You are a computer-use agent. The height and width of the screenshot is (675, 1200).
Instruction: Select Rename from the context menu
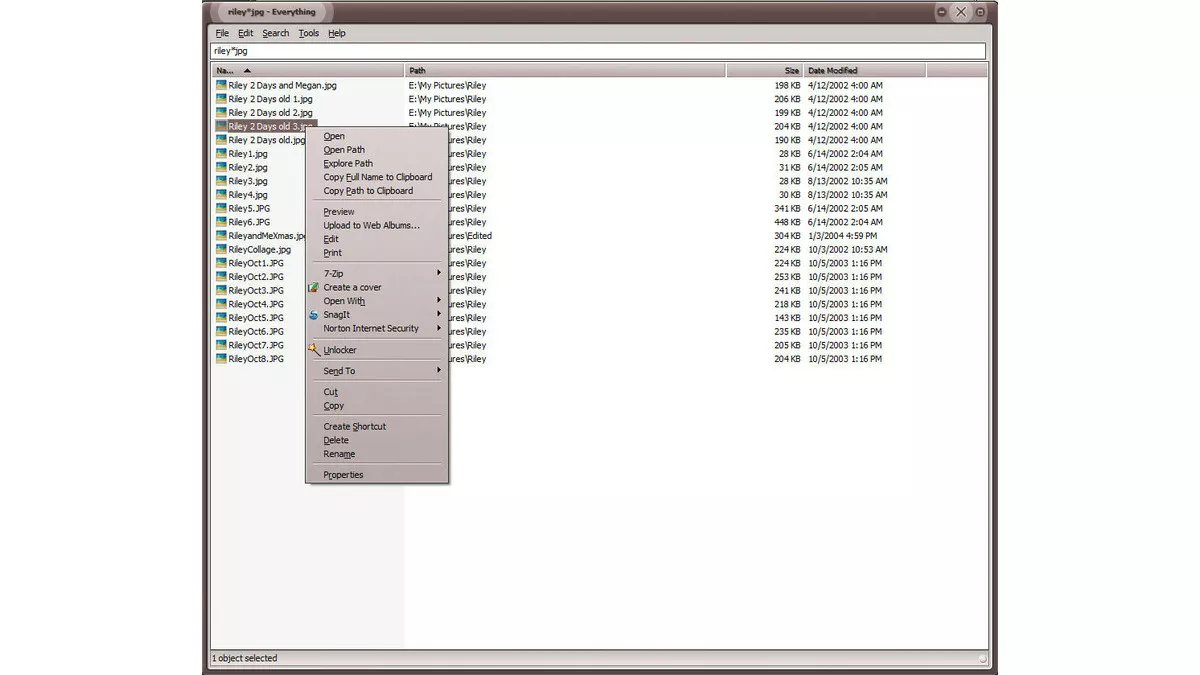[338, 454]
